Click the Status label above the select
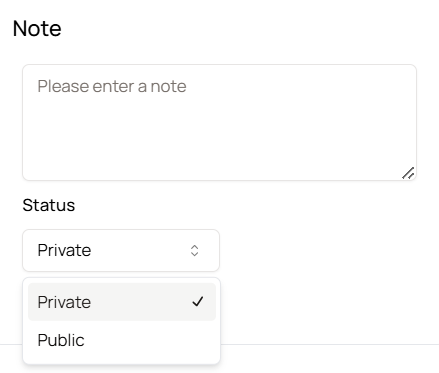This screenshot has width=439, height=373. [x=49, y=205]
